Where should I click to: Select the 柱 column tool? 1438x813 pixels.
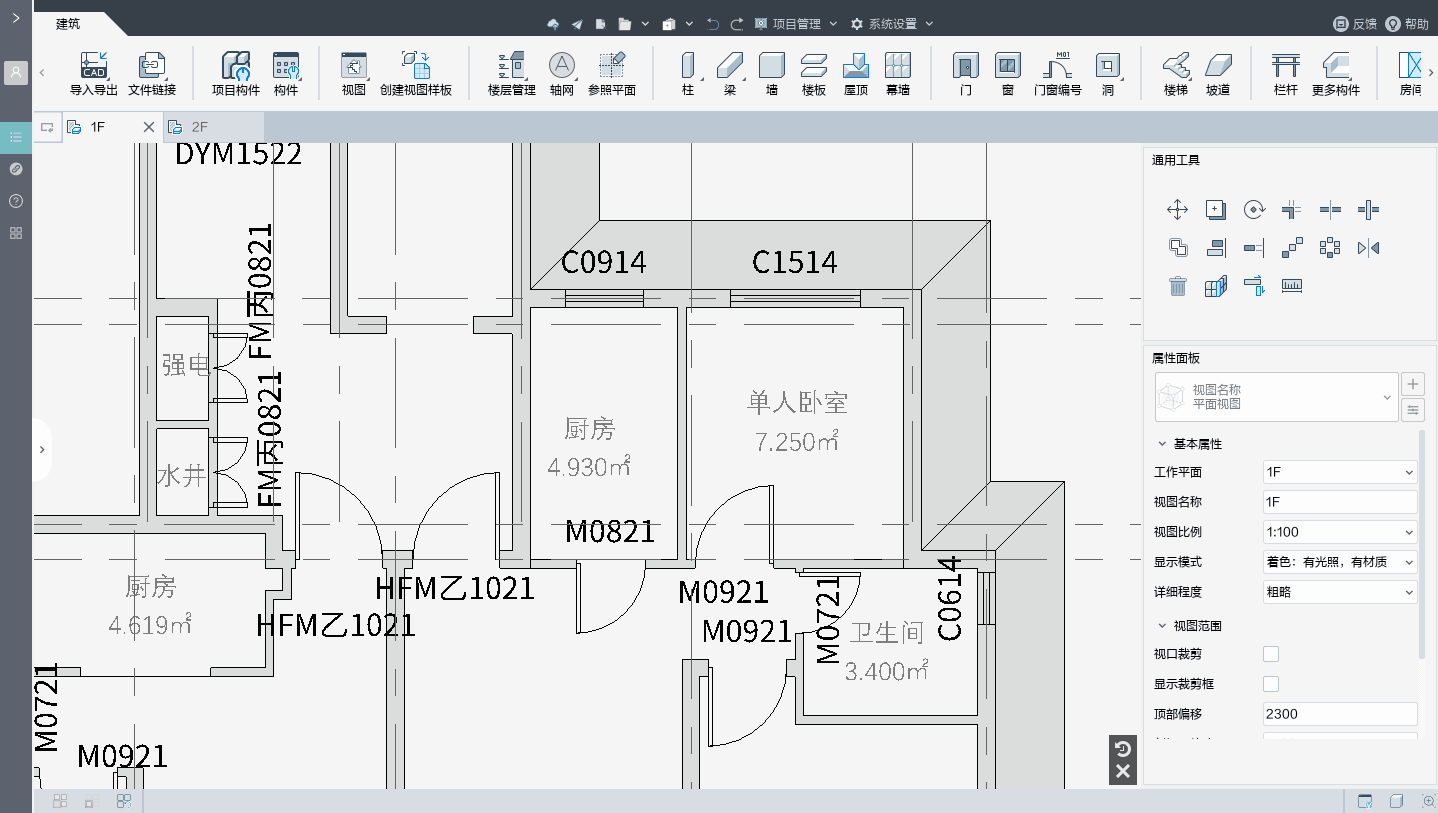pos(688,74)
